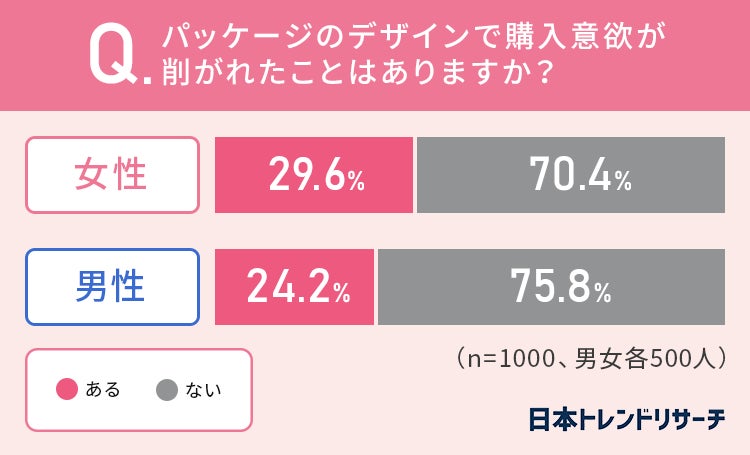Click the percent sign after 75.8
The width and height of the screenshot is (750, 455).
[x=601, y=292]
